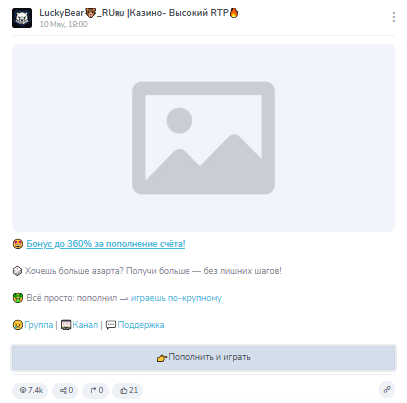Open the Группа link
The width and height of the screenshot is (407, 403).
pos(38,325)
